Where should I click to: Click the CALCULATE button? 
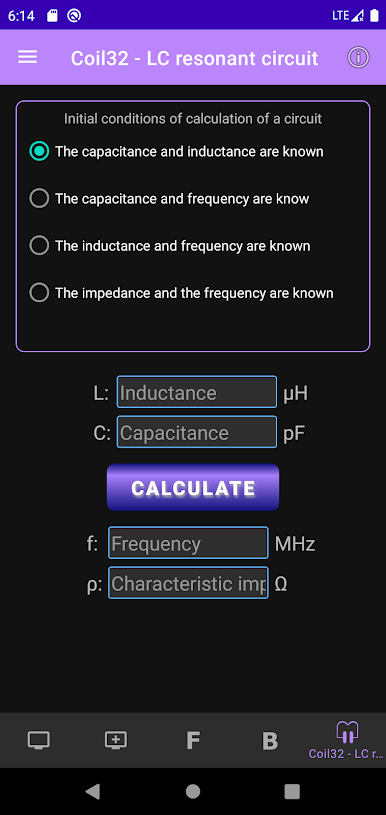tap(193, 487)
